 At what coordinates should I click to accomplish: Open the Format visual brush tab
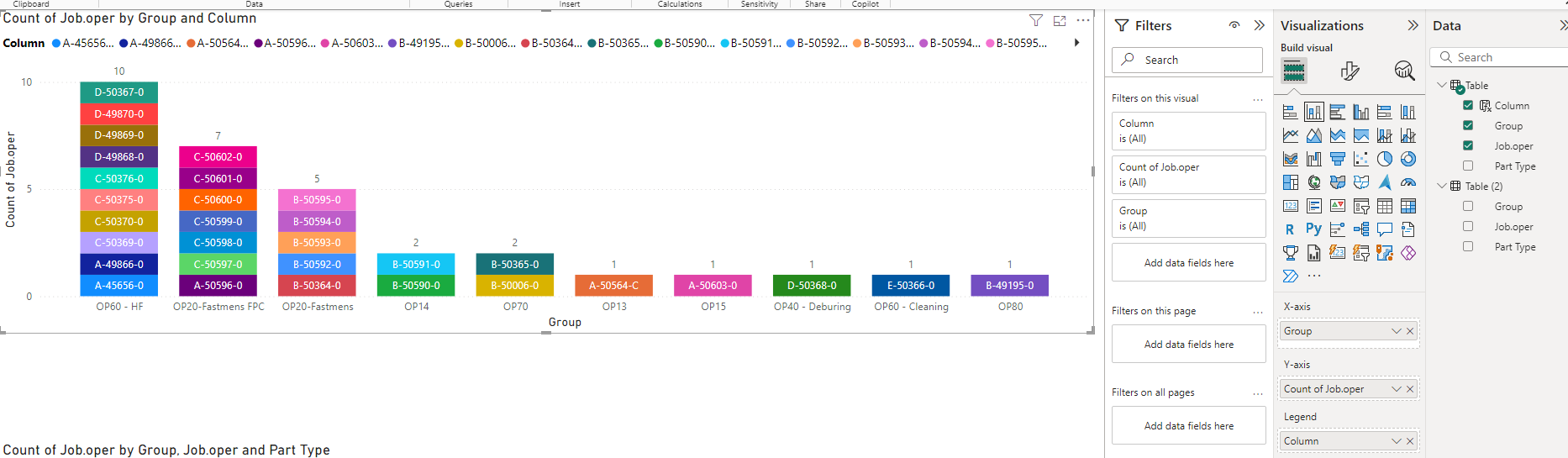[1350, 71]
